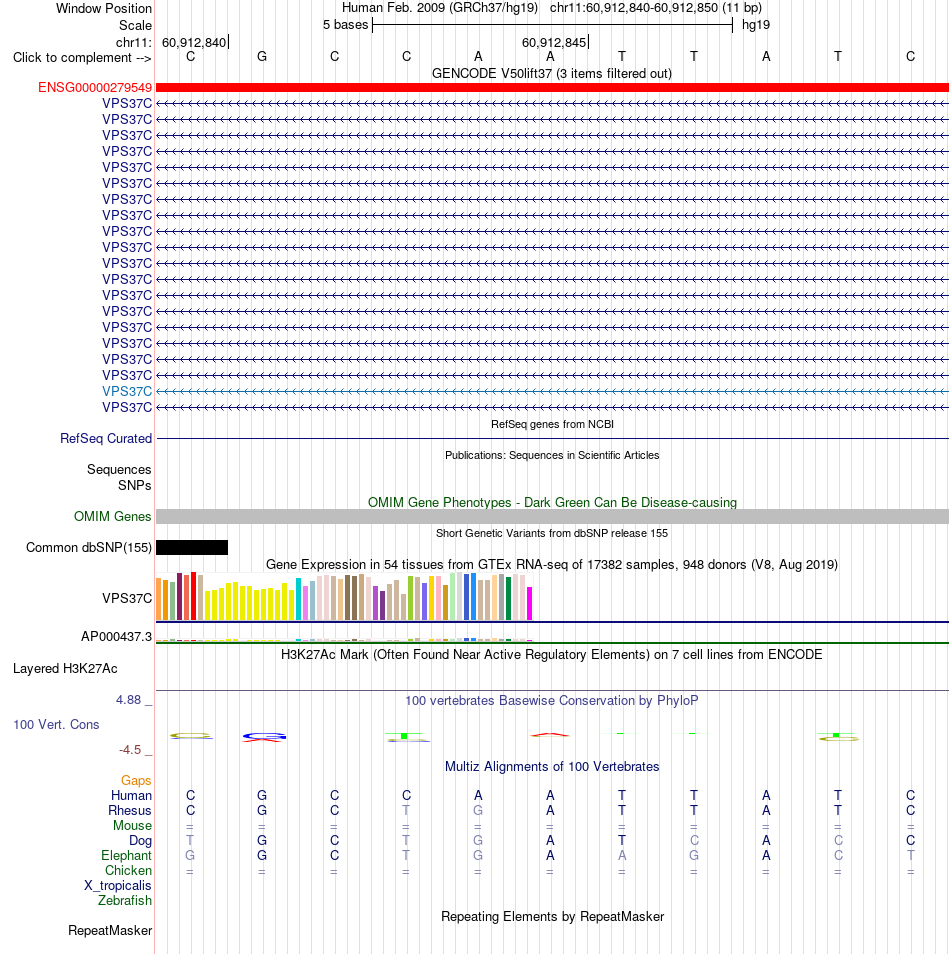Click the GTEx 'Gene Expression in 54 tissues' title
This screenshot has height=954, width=950.
pos(552,565)
